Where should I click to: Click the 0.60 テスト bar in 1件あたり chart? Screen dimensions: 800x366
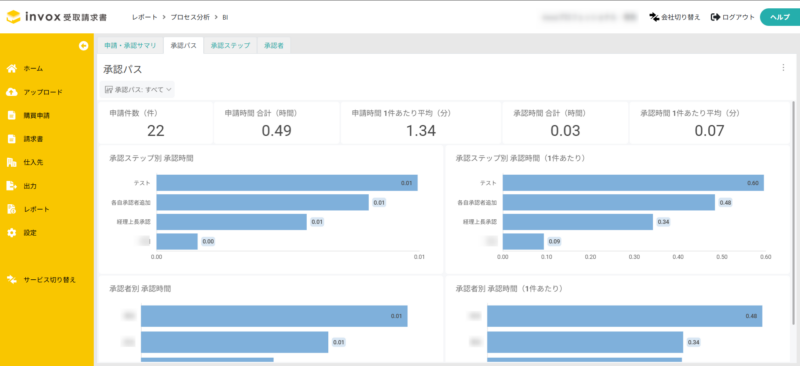[633, 183]
